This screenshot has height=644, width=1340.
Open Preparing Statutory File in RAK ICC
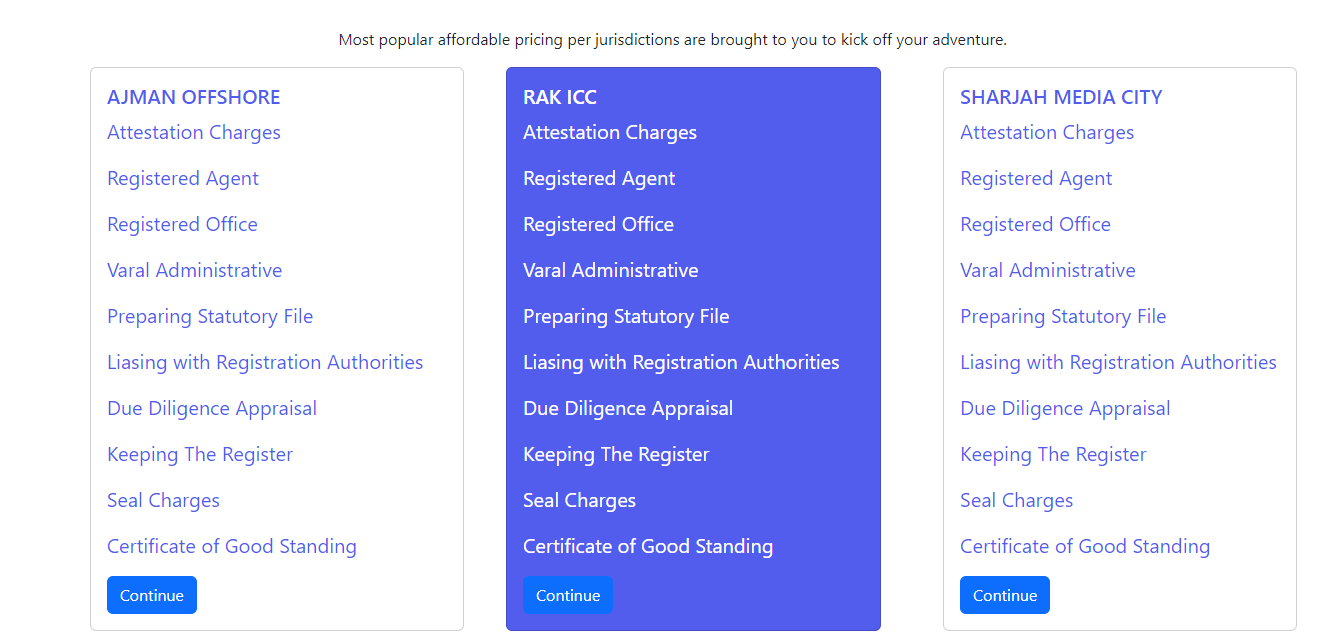pos(626,316)
